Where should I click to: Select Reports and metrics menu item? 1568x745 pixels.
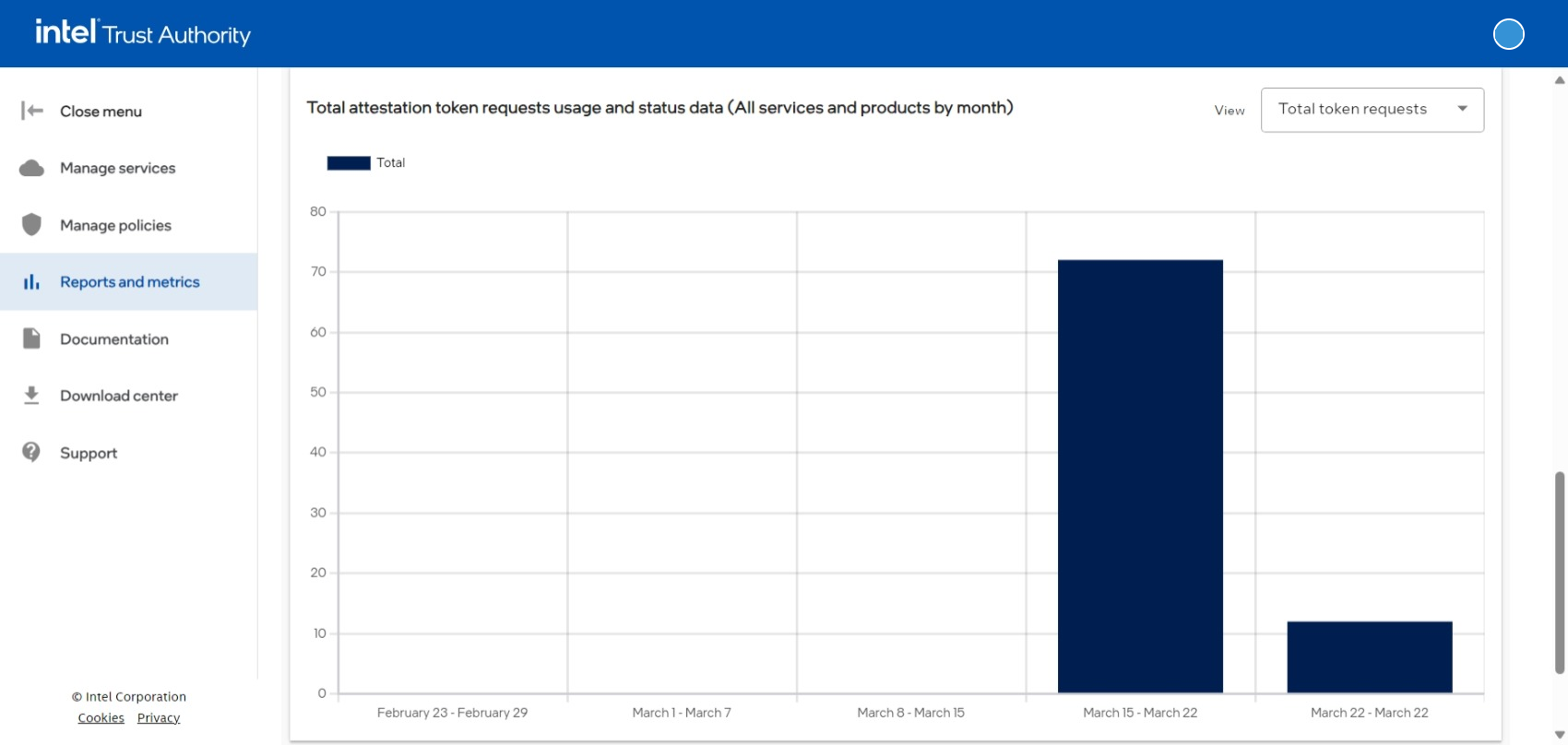click(x=129, y=282)
